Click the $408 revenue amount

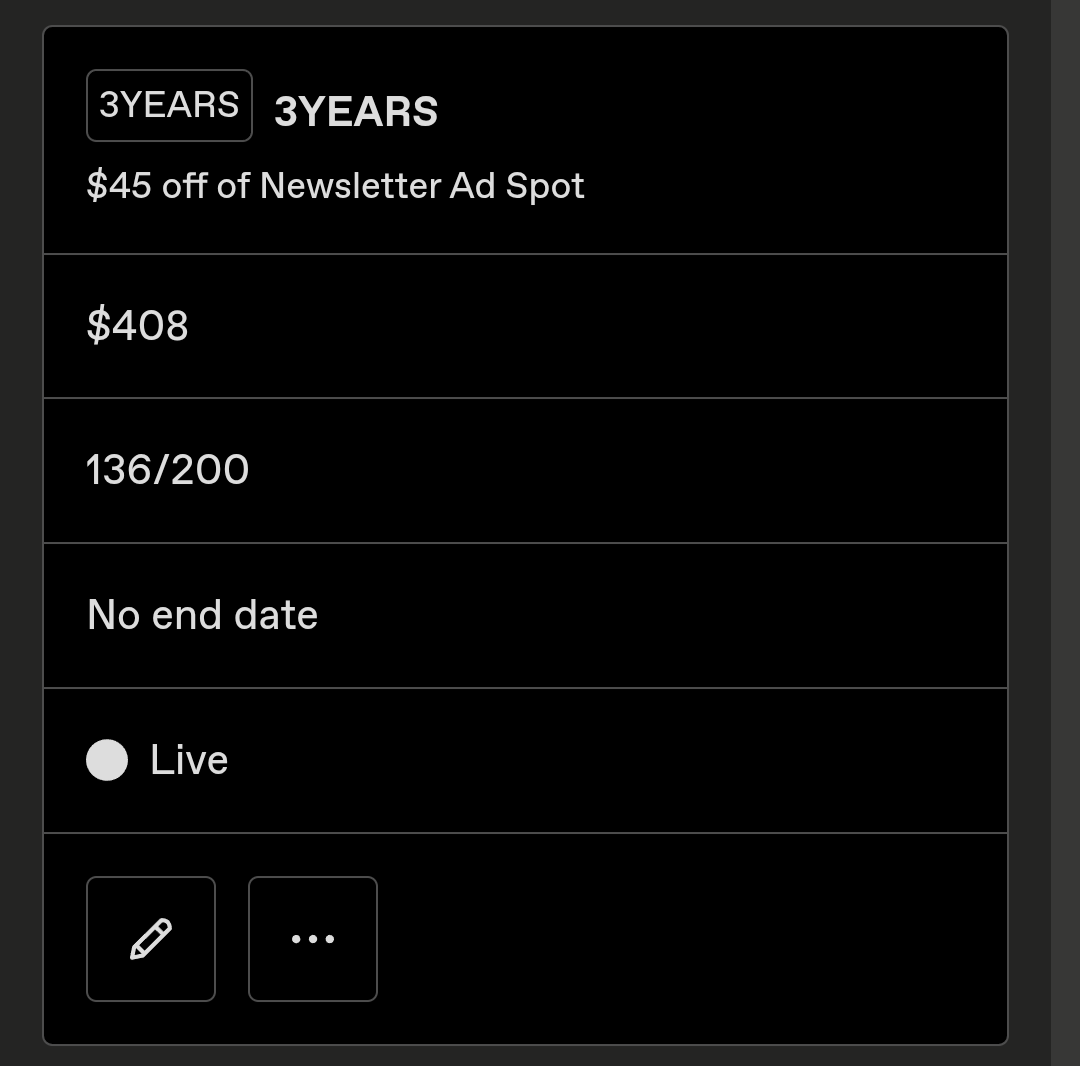pos(138,326)
